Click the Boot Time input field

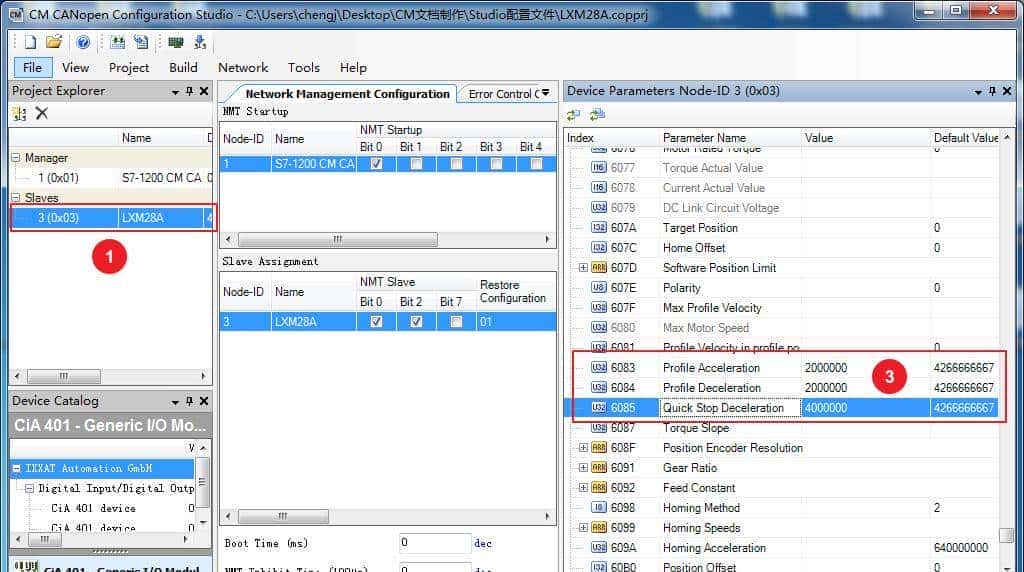(435, 543)
